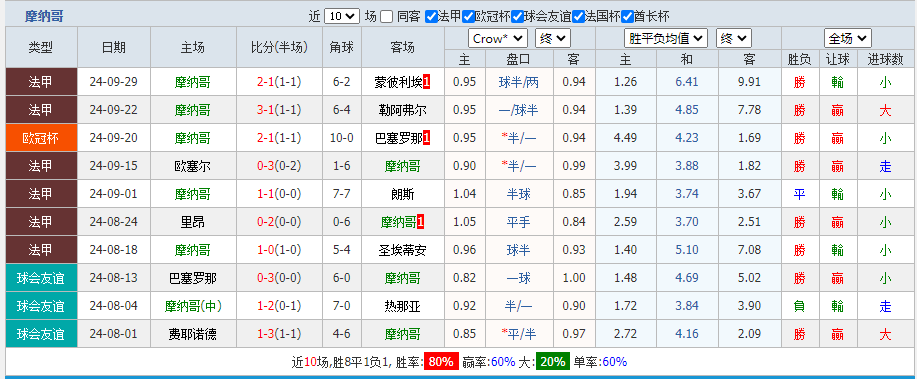The width and height of the screenshot is (917, 379).
Task: Open the 1-3 score in 费耶诺德 row
Action: 266,334
